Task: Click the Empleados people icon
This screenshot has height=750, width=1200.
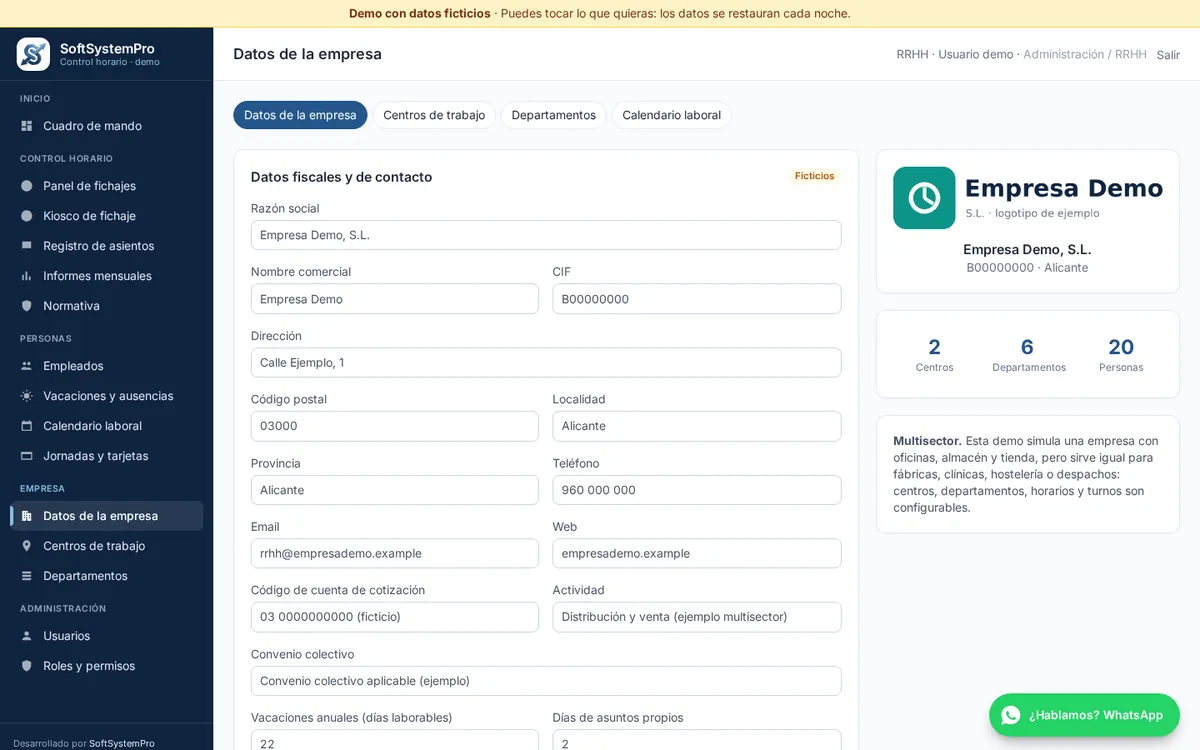Action: 27,366
